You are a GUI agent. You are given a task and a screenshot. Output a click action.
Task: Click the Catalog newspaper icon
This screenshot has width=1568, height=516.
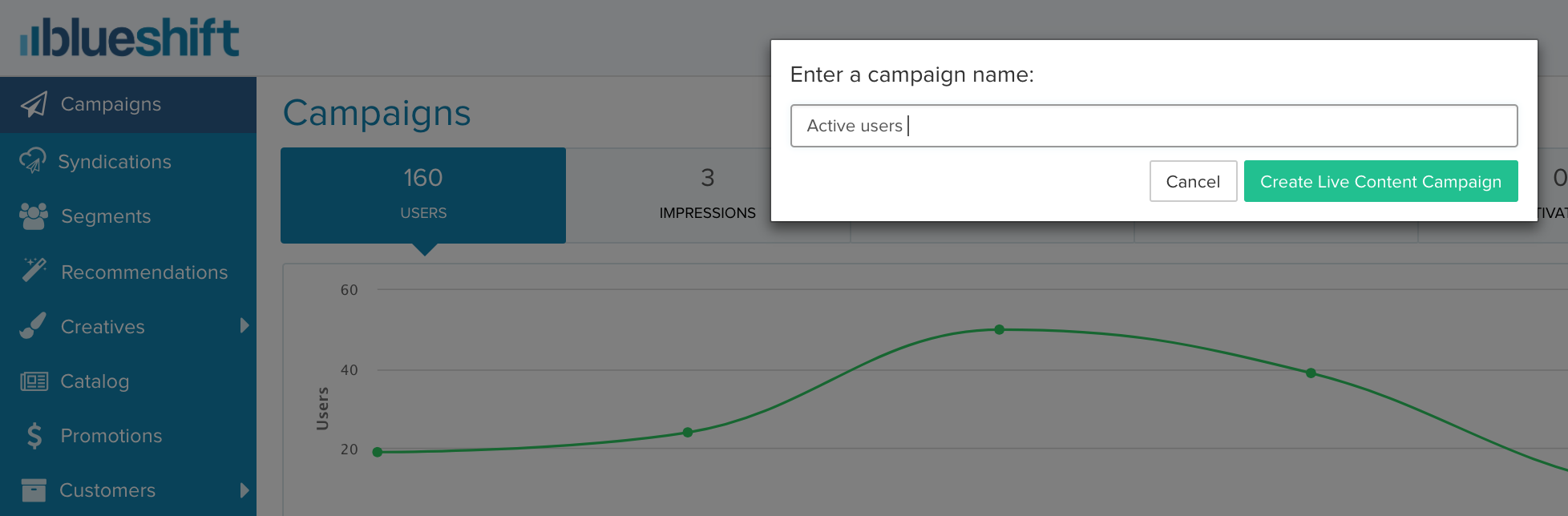(x=34, y=381)
